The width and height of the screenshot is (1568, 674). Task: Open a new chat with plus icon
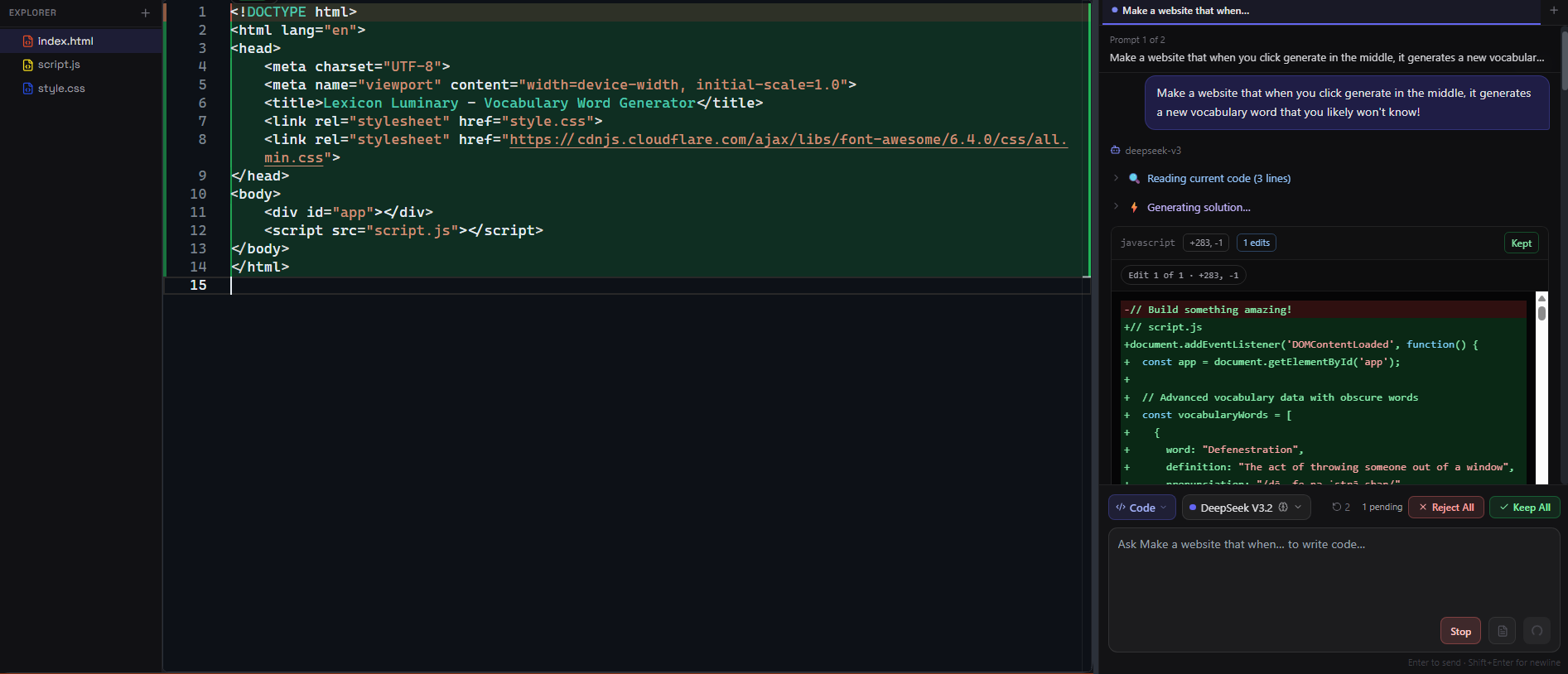coord(1553,11)
